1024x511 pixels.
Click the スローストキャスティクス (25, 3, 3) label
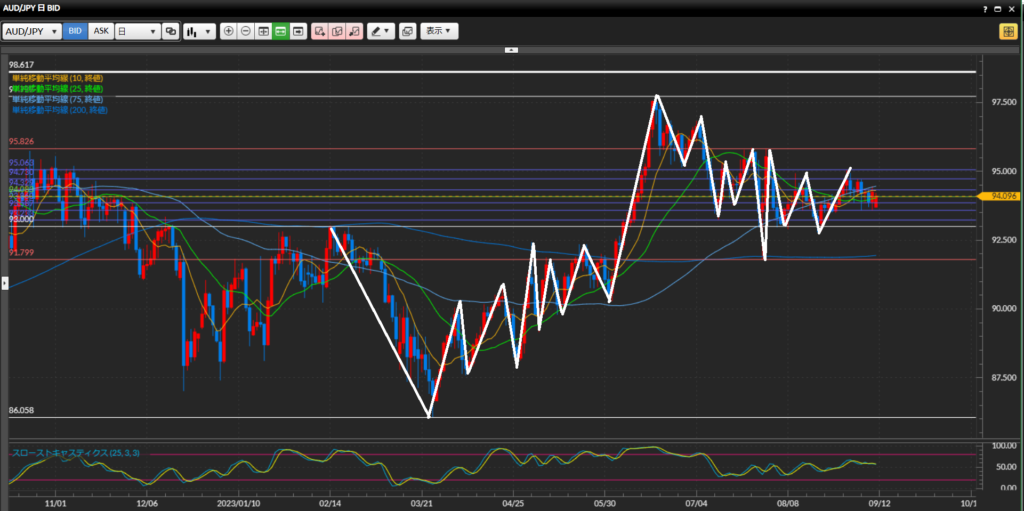point(75,453)
